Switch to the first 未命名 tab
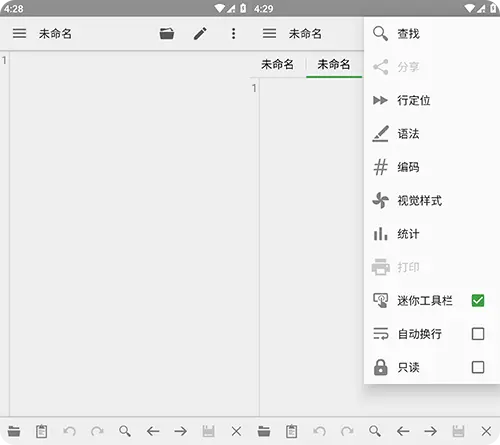500x445 pixels. [277, 64]
